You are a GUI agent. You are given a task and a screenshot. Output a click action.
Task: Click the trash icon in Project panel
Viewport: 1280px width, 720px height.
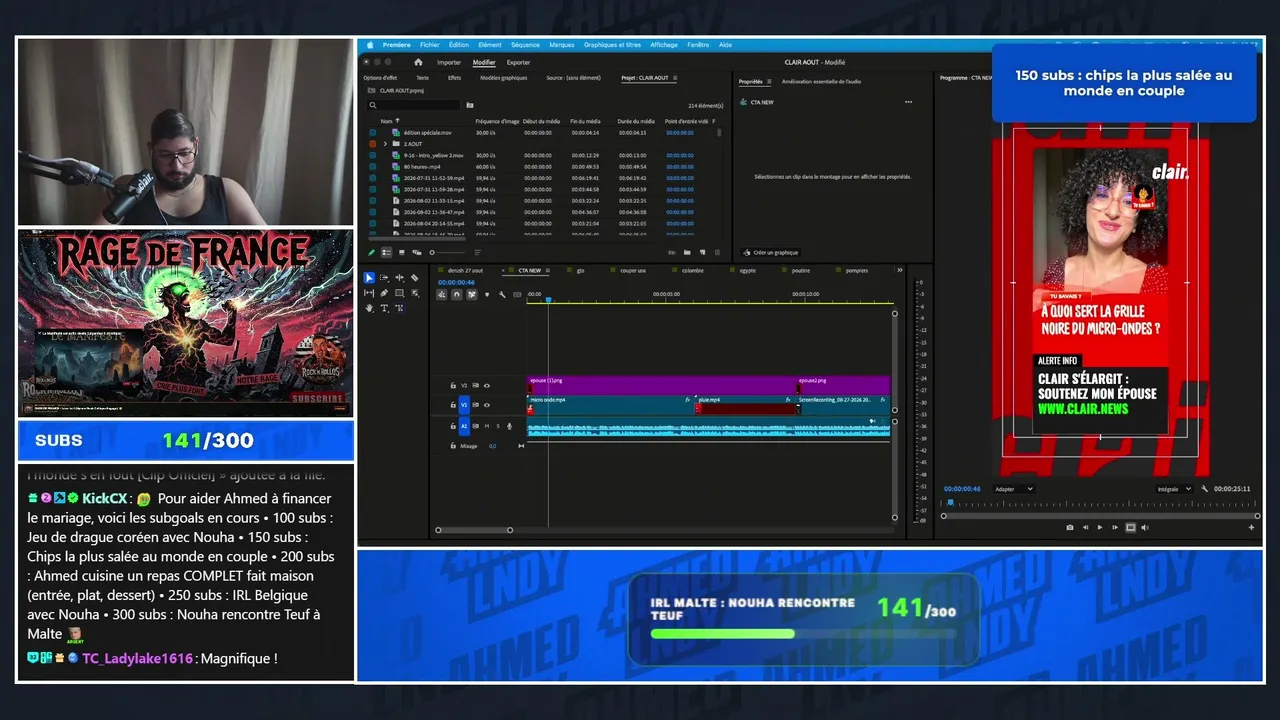point(718,252)
